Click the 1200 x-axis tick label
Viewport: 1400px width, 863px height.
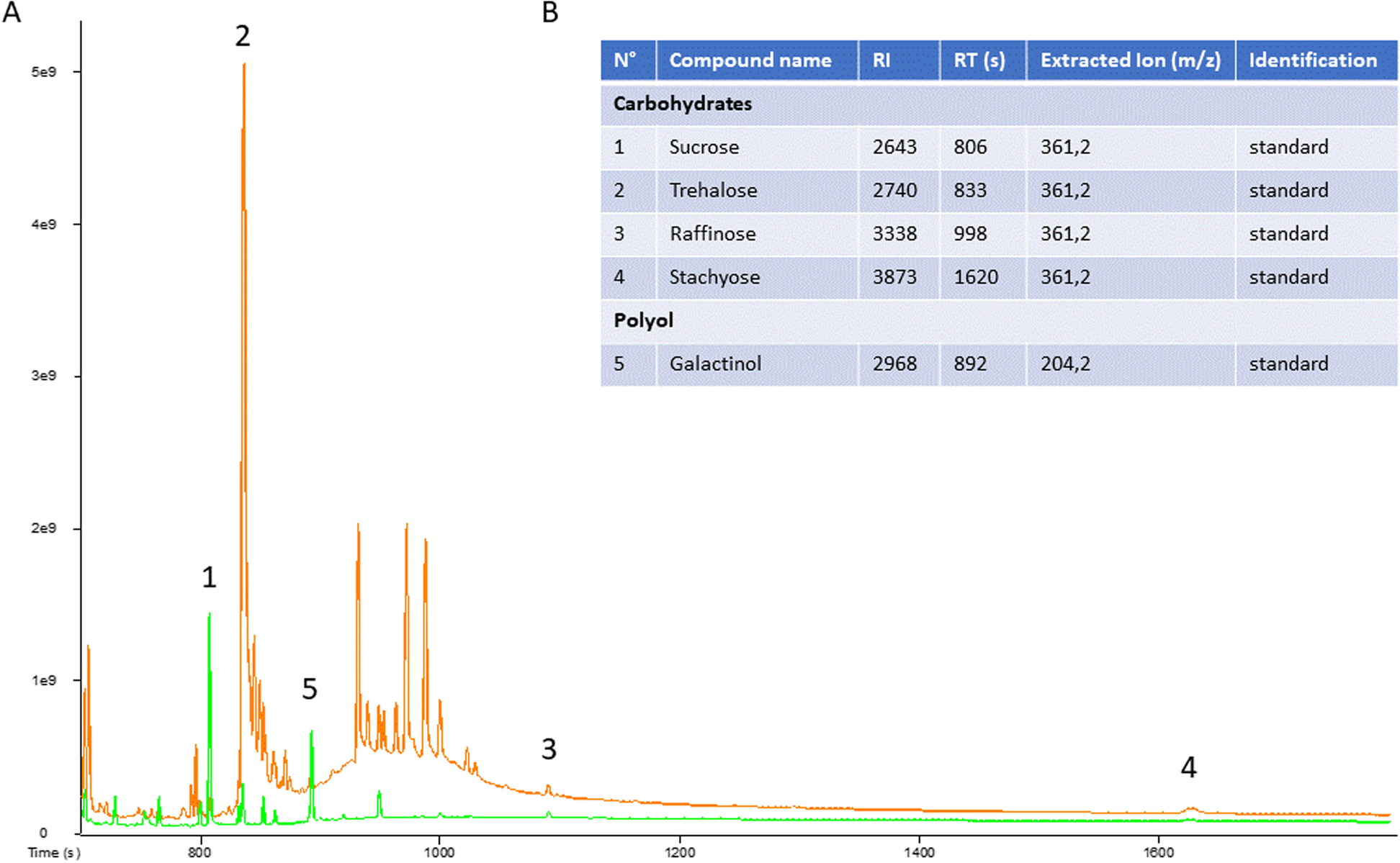tap(680, 853)
